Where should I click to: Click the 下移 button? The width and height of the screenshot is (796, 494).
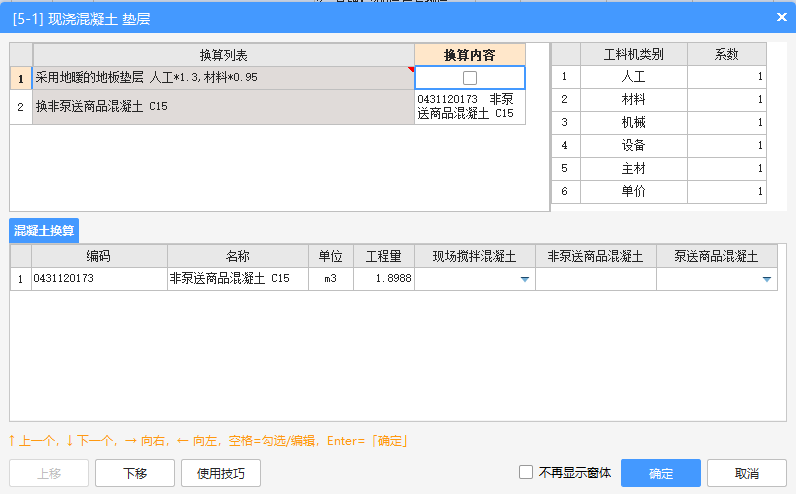(x=135, y=473)
